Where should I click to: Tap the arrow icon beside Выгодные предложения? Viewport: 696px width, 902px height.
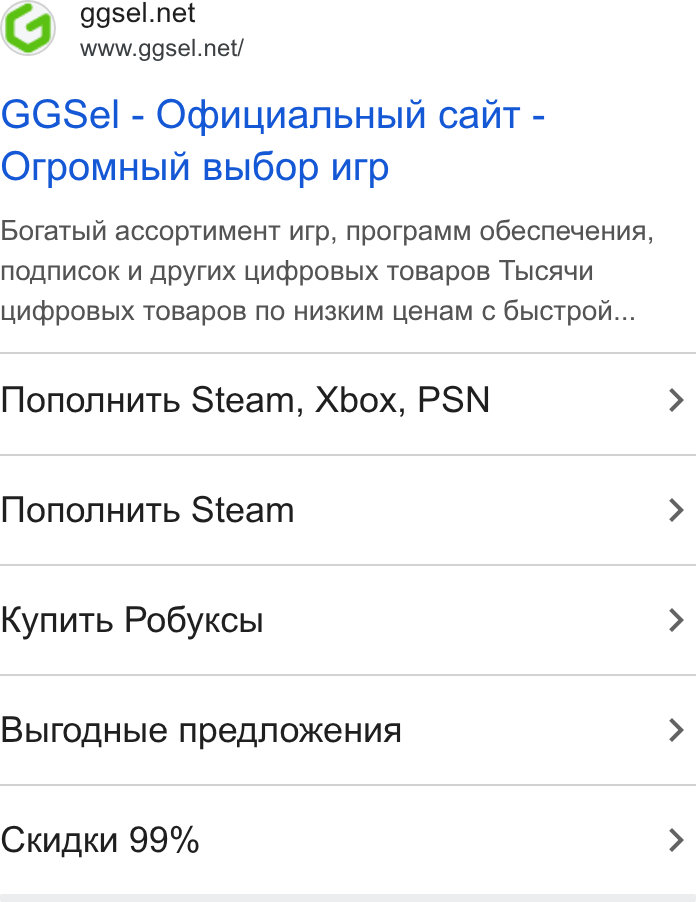(676, 730)
